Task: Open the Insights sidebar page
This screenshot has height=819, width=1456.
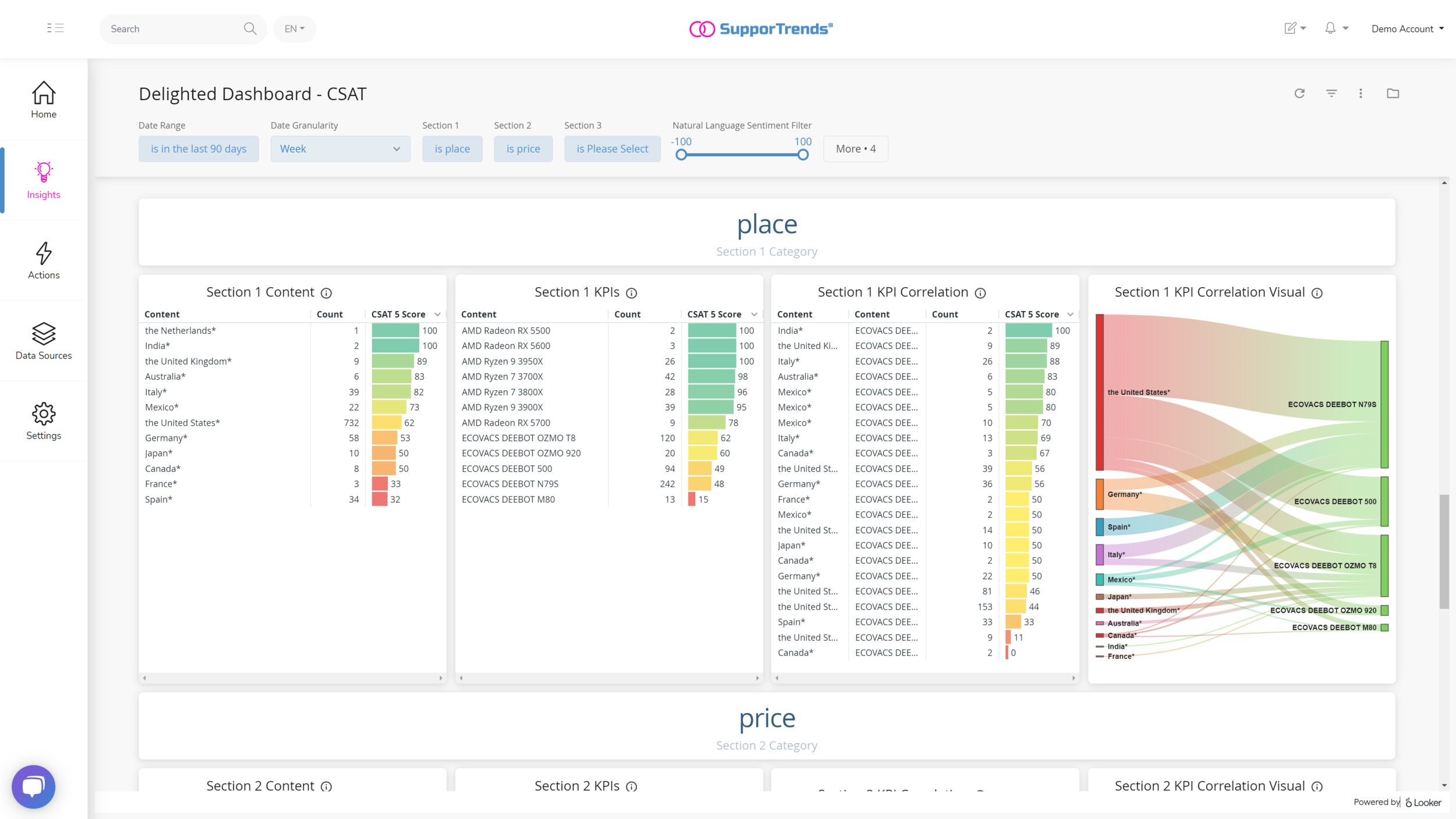Action: [x=44, y=181]
